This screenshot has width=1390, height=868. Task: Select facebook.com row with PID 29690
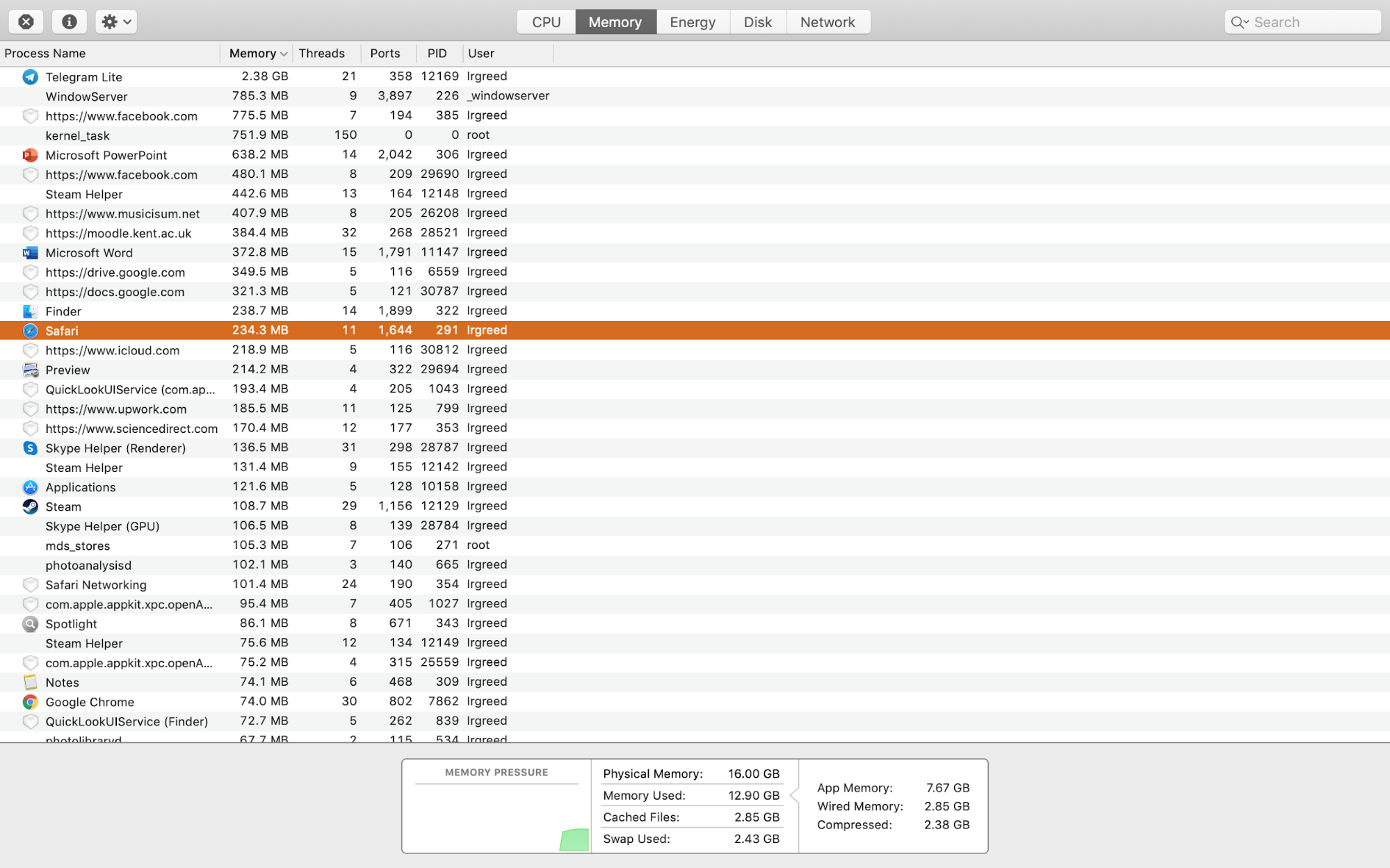pyautogui.click(x=695, y=174)
